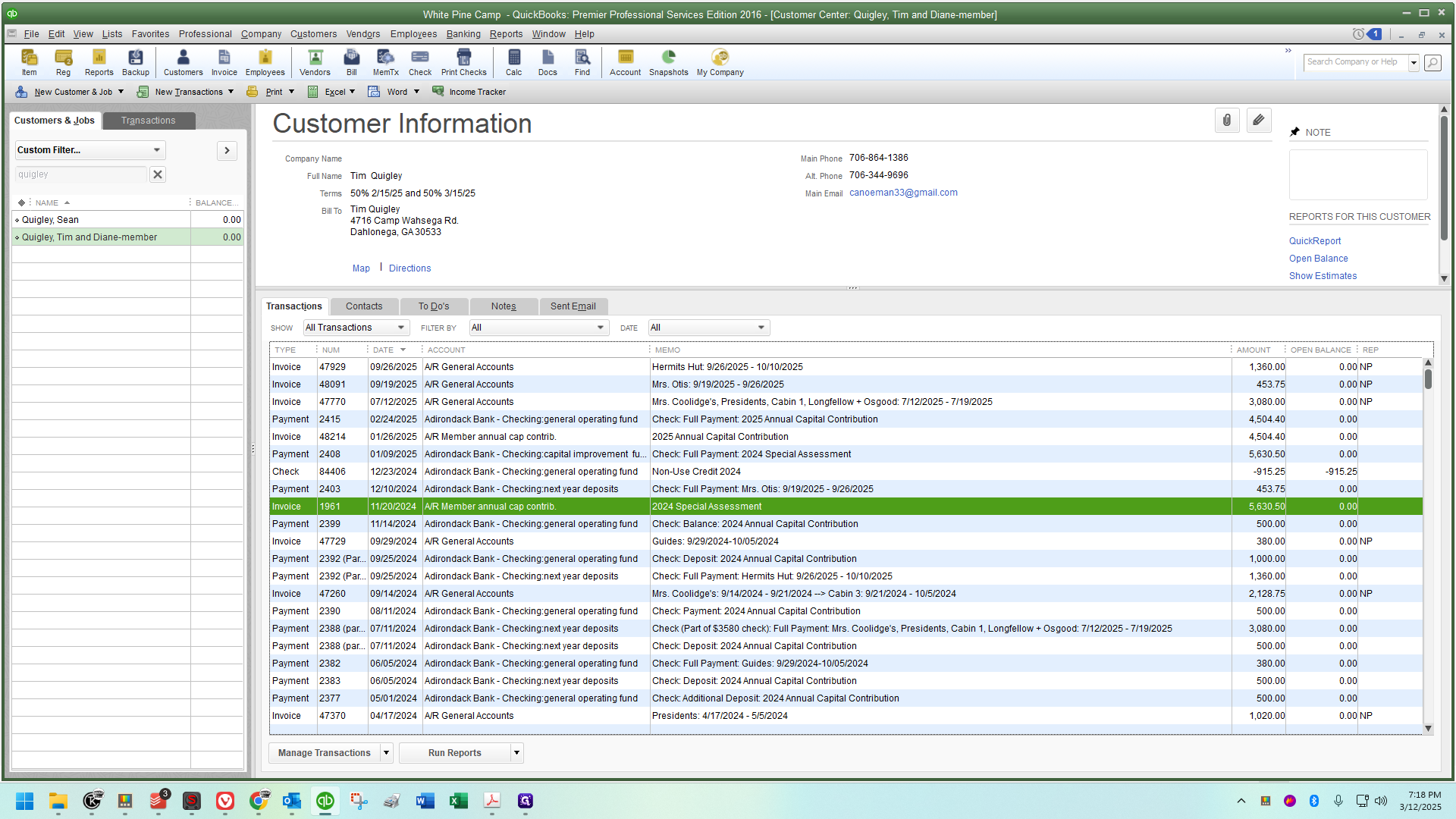1456x819 pixels.
Task: Click the Show Estimates link
Action: pos(1323,276)
